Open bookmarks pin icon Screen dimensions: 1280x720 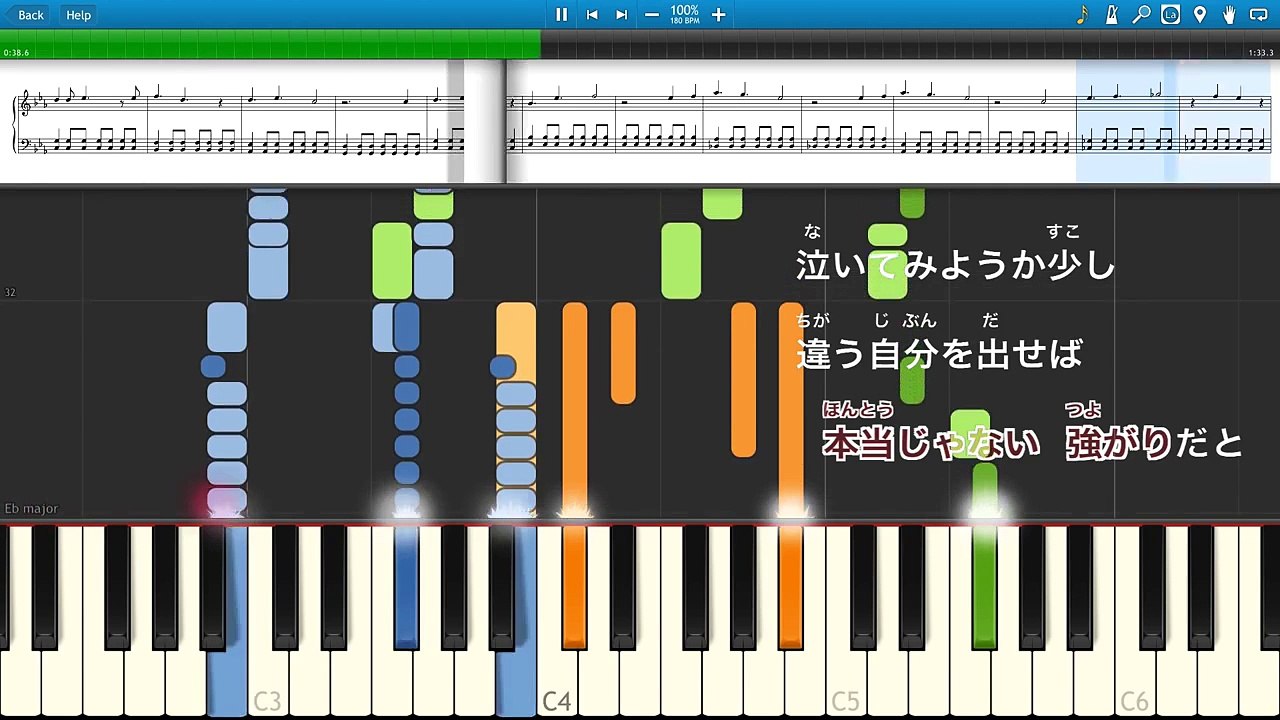(1200, 15)
